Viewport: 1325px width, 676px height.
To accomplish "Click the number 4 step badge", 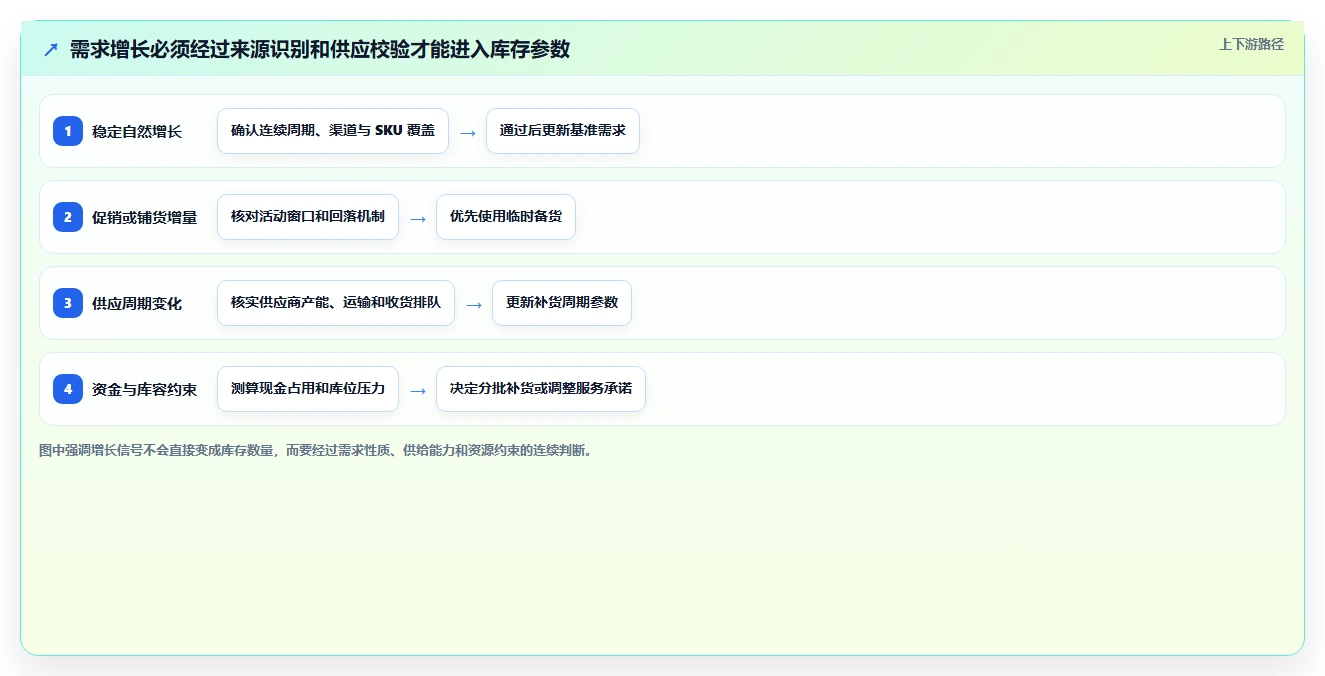I will (x=68, y=389).
